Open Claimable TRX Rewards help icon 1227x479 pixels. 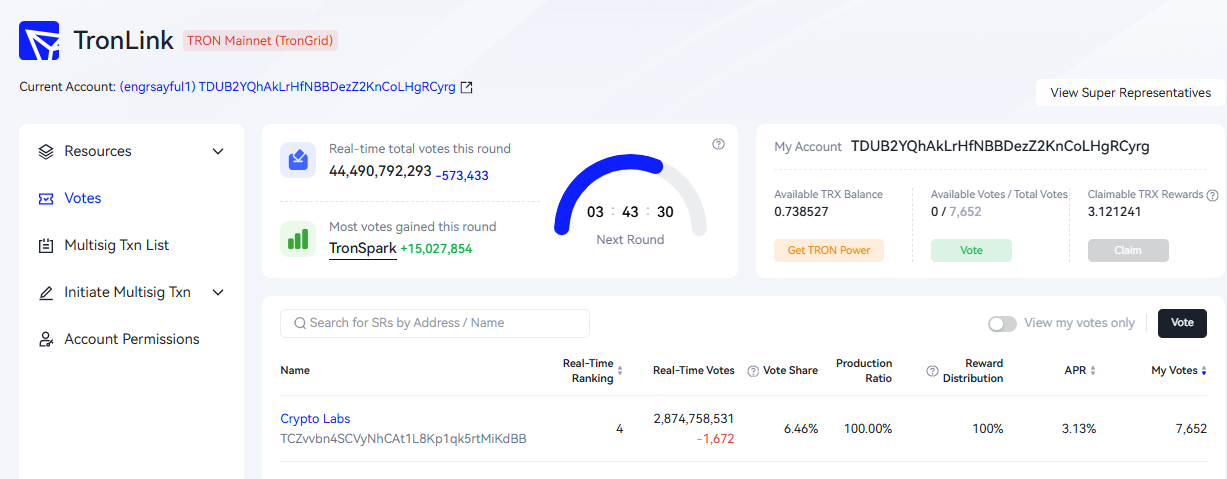(x=1212, y=195)
